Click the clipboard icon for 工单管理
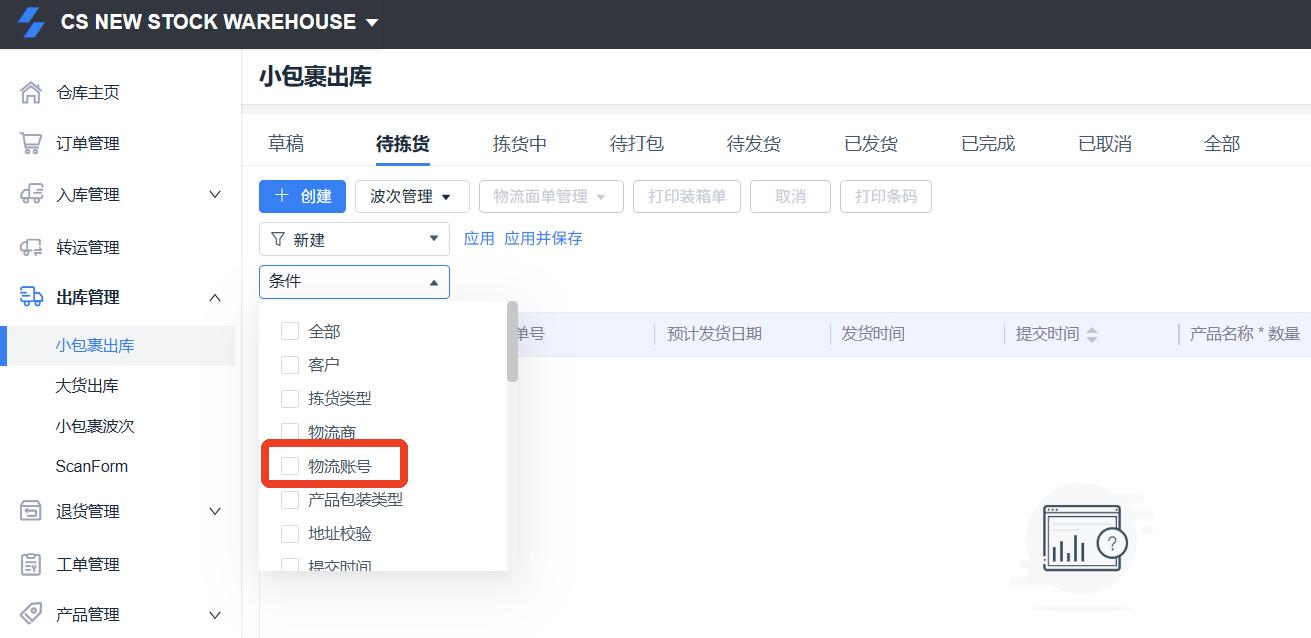This screenshot has height=638, width=1311. coord(31,564)
